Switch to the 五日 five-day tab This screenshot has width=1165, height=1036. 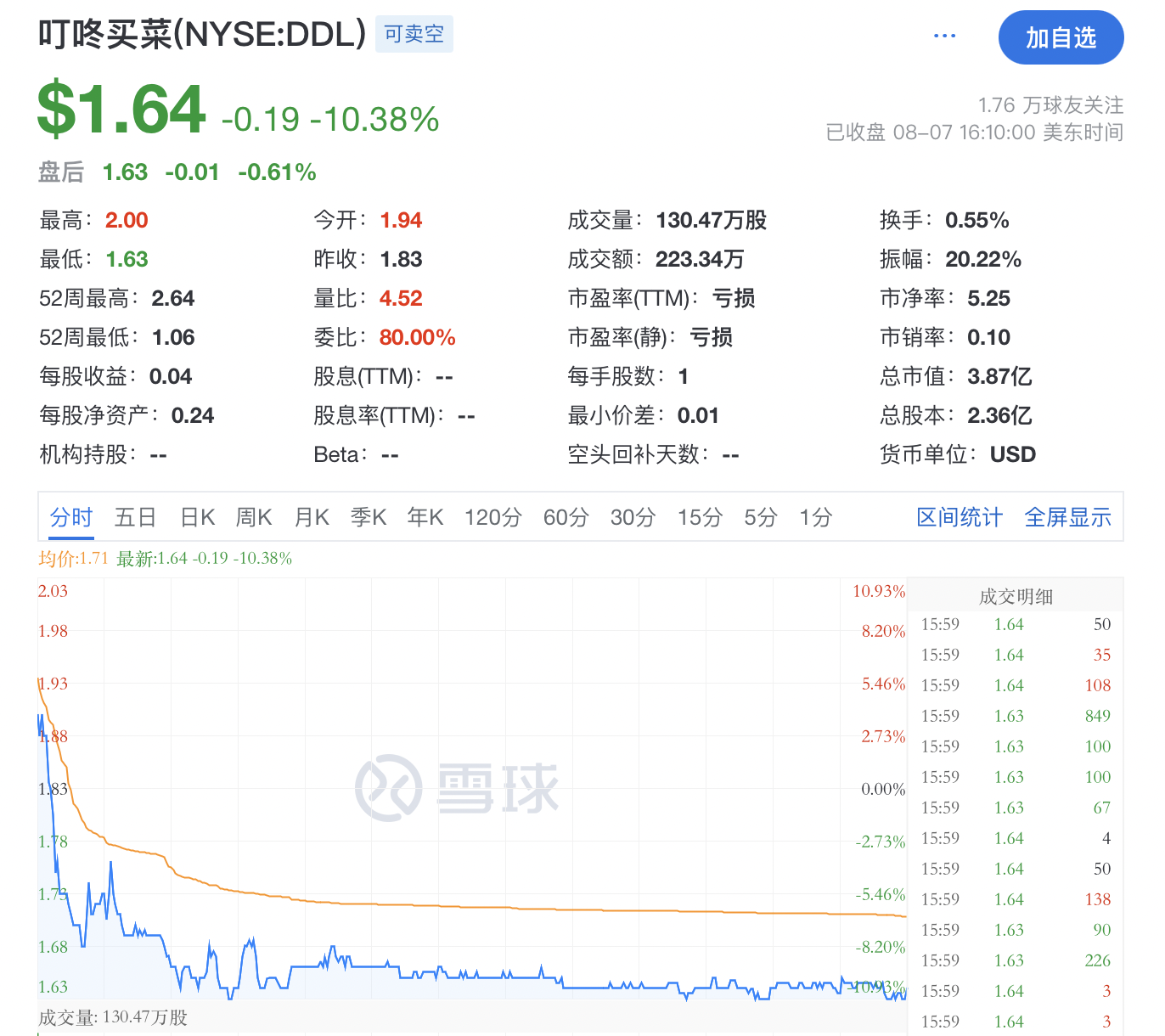click(x=136, y=517)
